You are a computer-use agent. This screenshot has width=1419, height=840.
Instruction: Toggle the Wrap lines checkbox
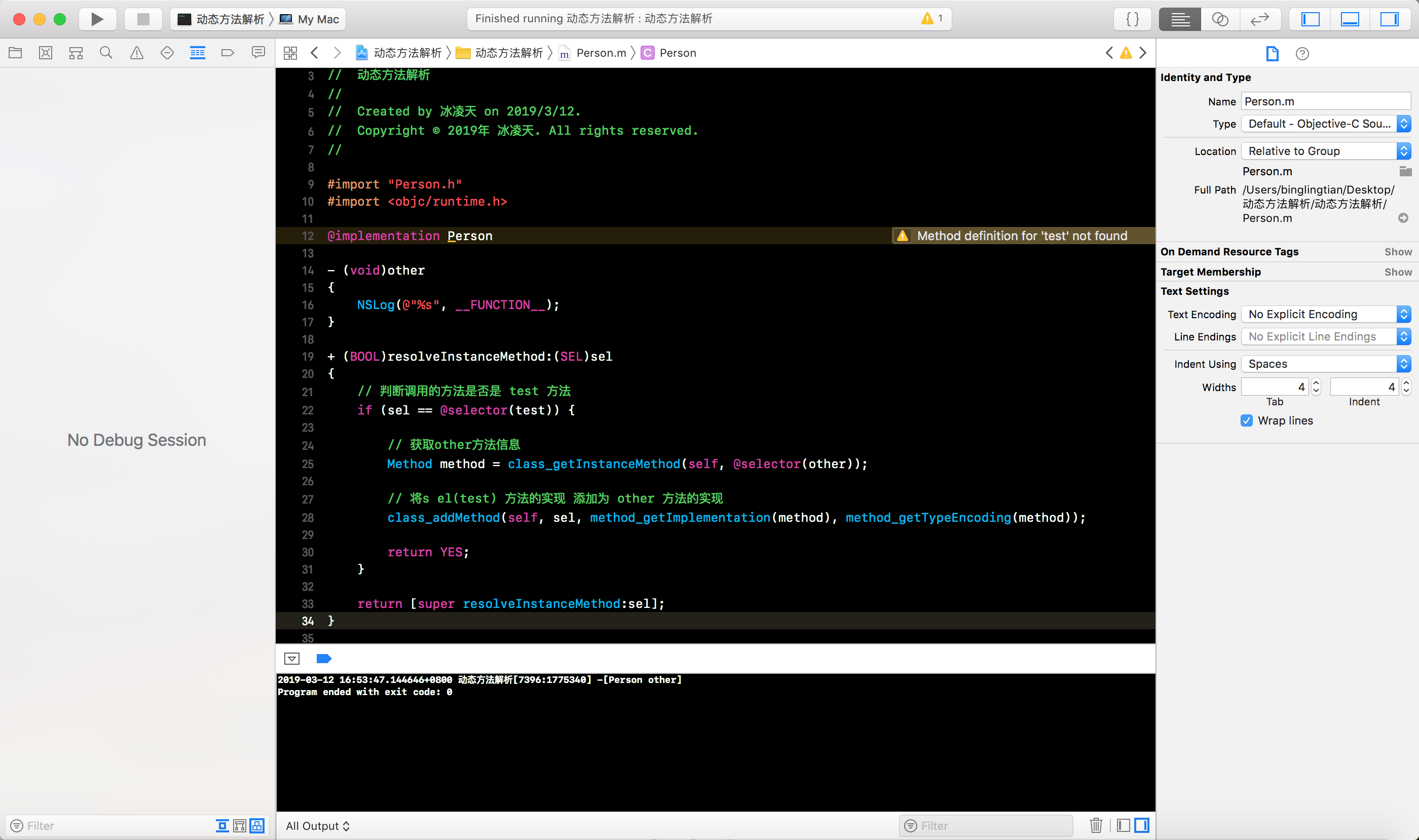tap(1246, 421)
